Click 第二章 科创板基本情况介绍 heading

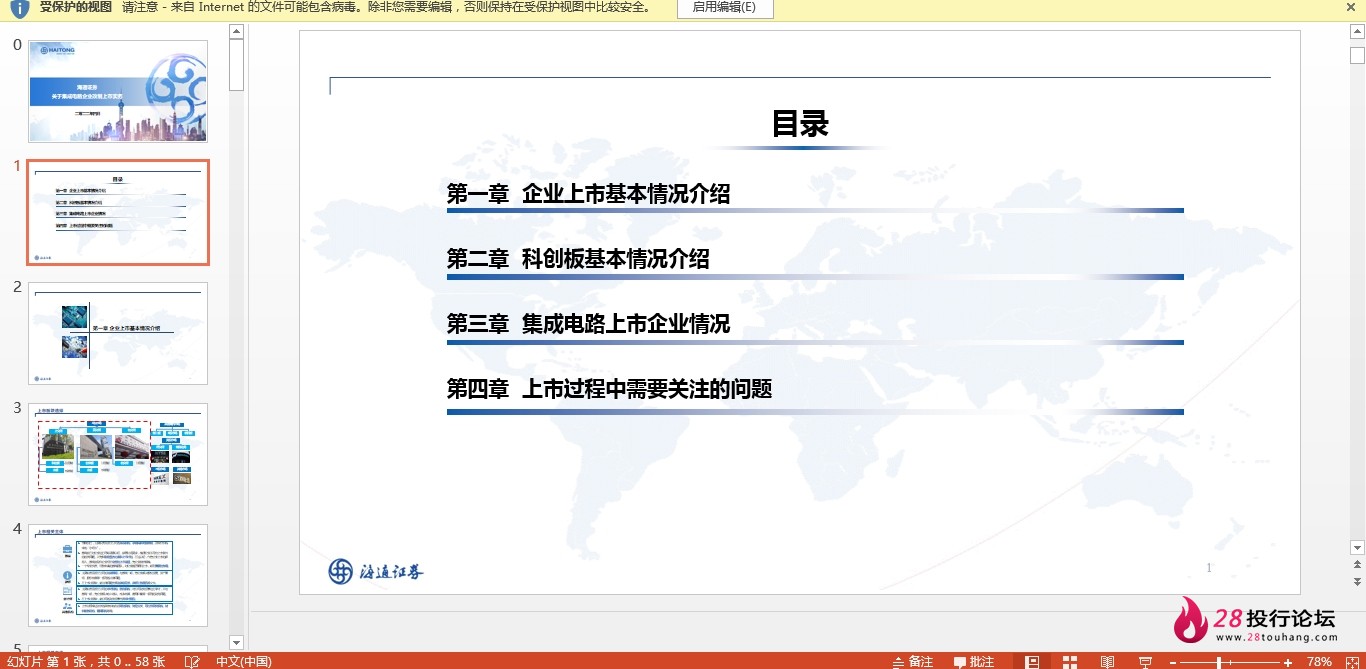578,259
